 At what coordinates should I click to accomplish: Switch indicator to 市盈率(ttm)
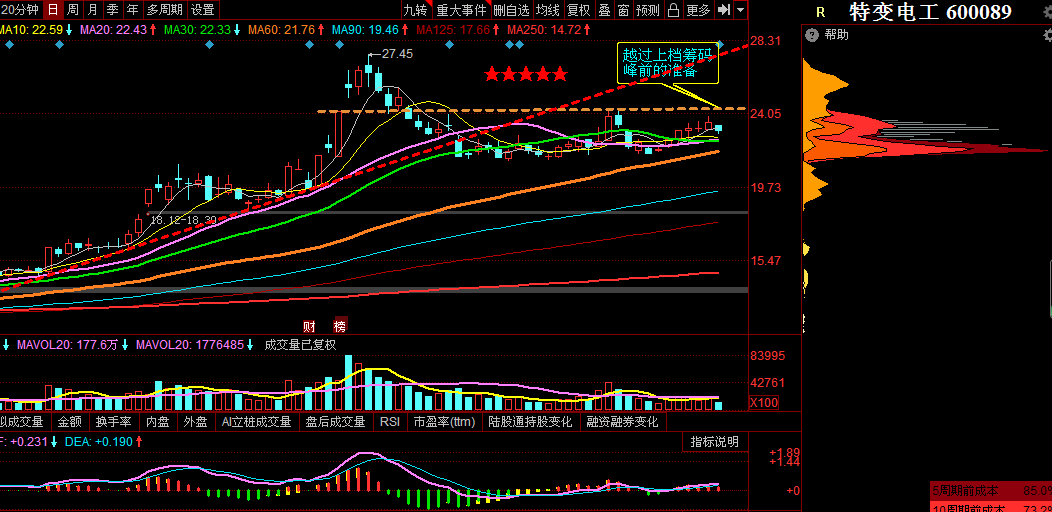[444, 422]
